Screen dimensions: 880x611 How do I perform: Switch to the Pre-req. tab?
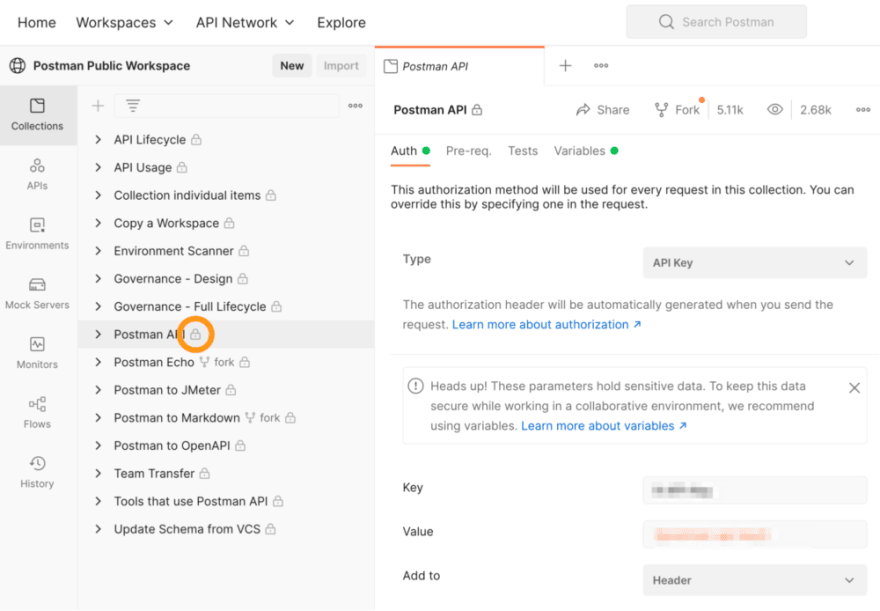tap(469, 151)
